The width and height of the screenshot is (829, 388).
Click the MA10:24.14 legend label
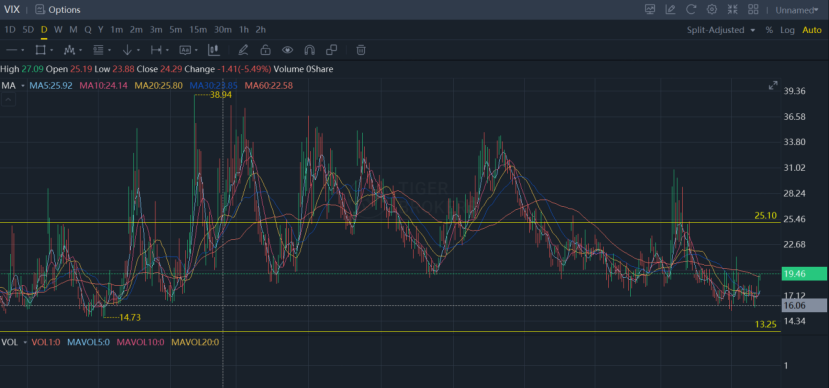point(104,86)
